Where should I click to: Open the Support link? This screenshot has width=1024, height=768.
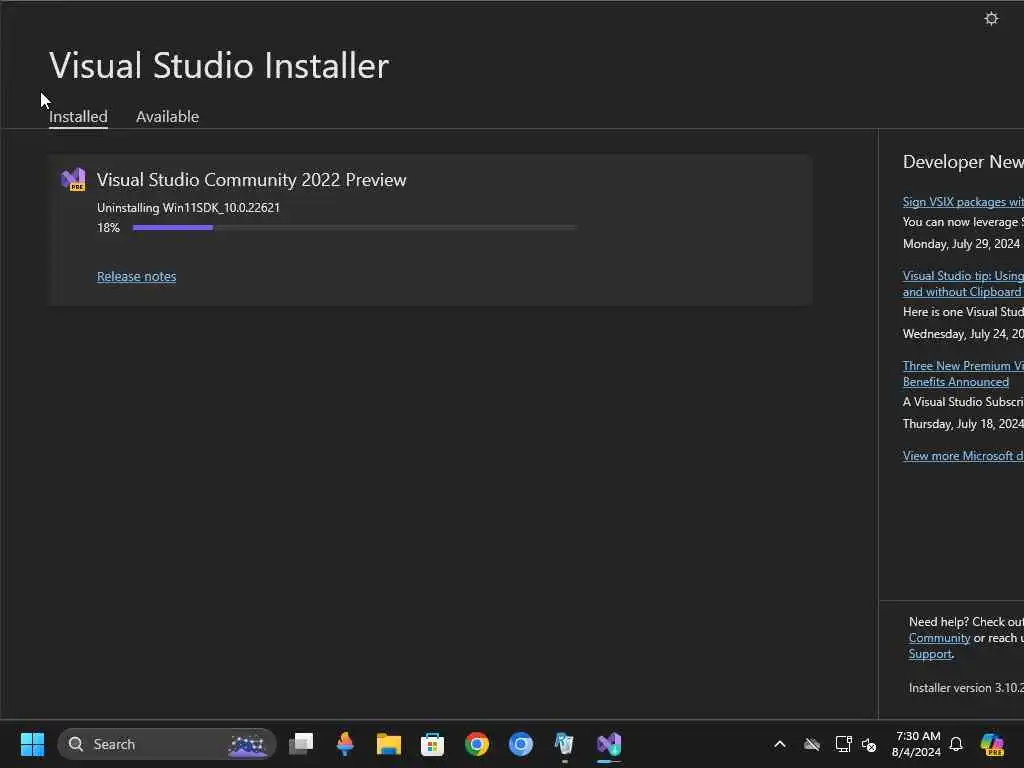click(930, 654)
